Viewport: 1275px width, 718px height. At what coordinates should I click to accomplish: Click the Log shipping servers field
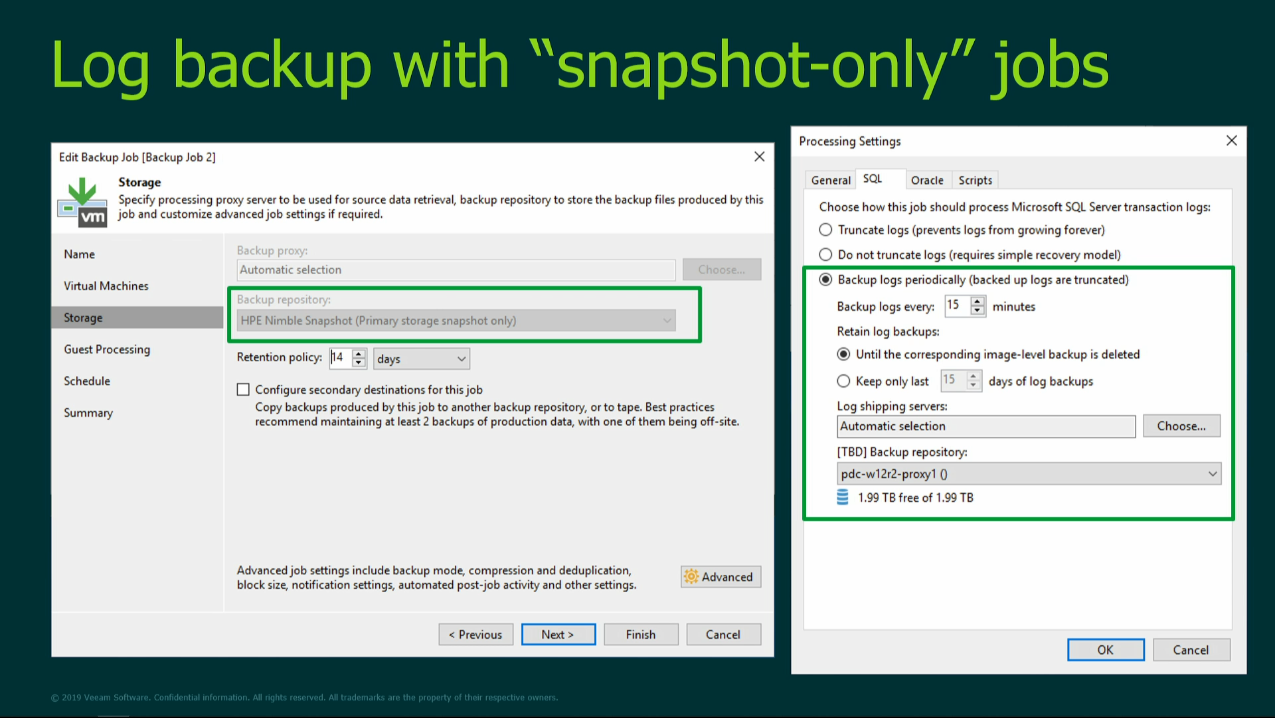point(986,426)
